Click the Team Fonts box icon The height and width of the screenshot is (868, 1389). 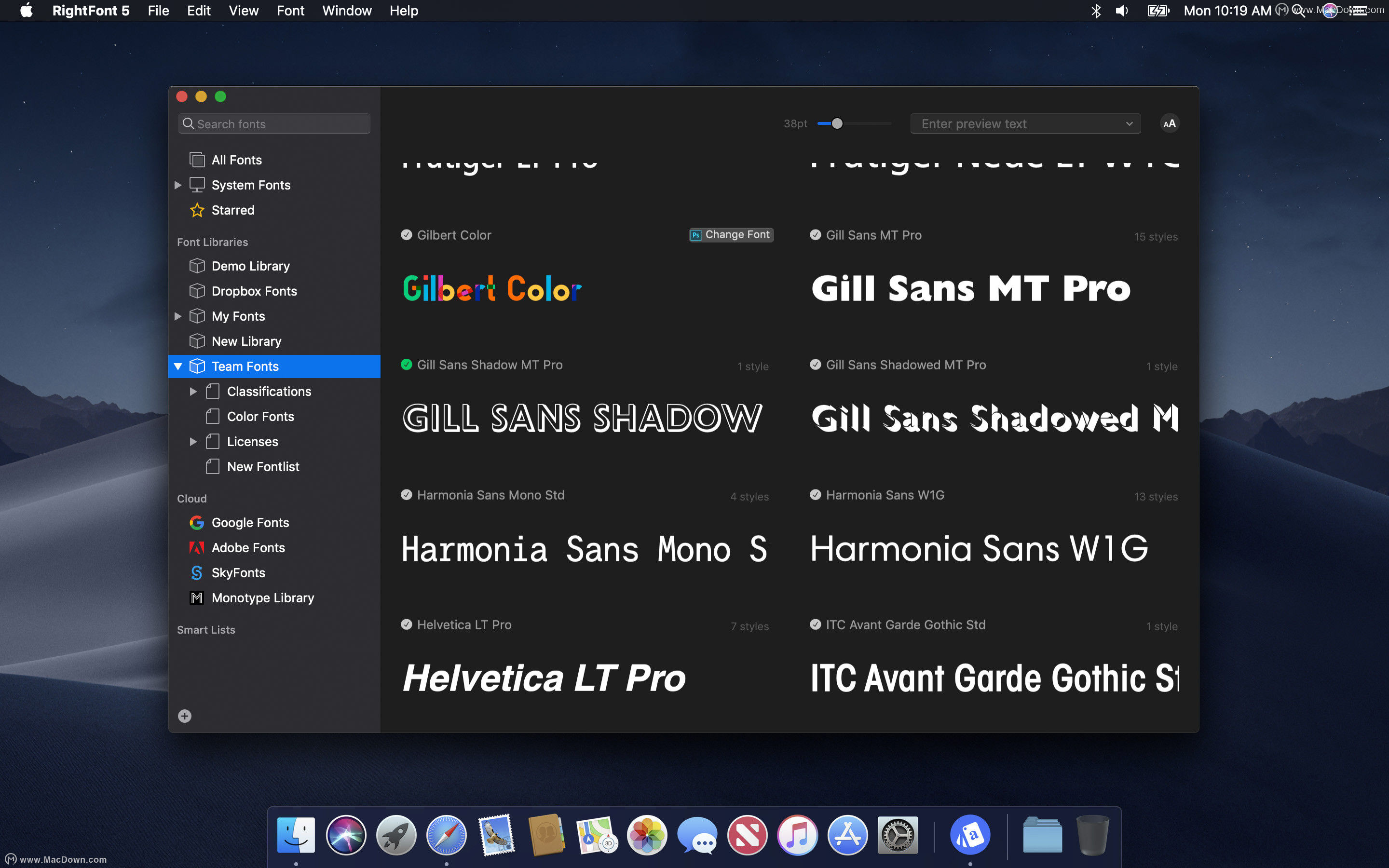pos(197,366)
